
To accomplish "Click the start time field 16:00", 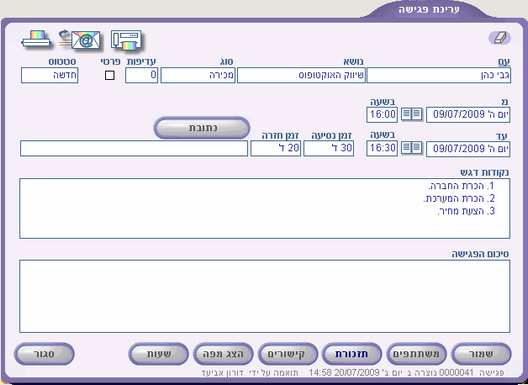I will tap(382, 115).
